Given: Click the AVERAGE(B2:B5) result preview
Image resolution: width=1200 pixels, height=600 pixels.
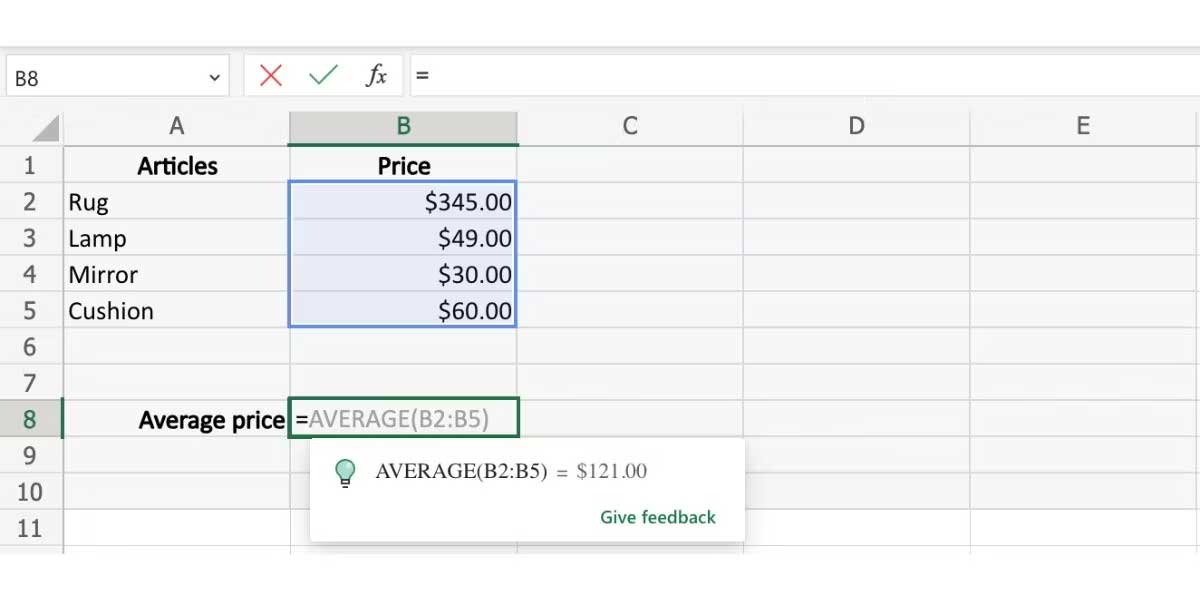Looking at the screenshot, I should pyautogui.click(x=512, y=471).
